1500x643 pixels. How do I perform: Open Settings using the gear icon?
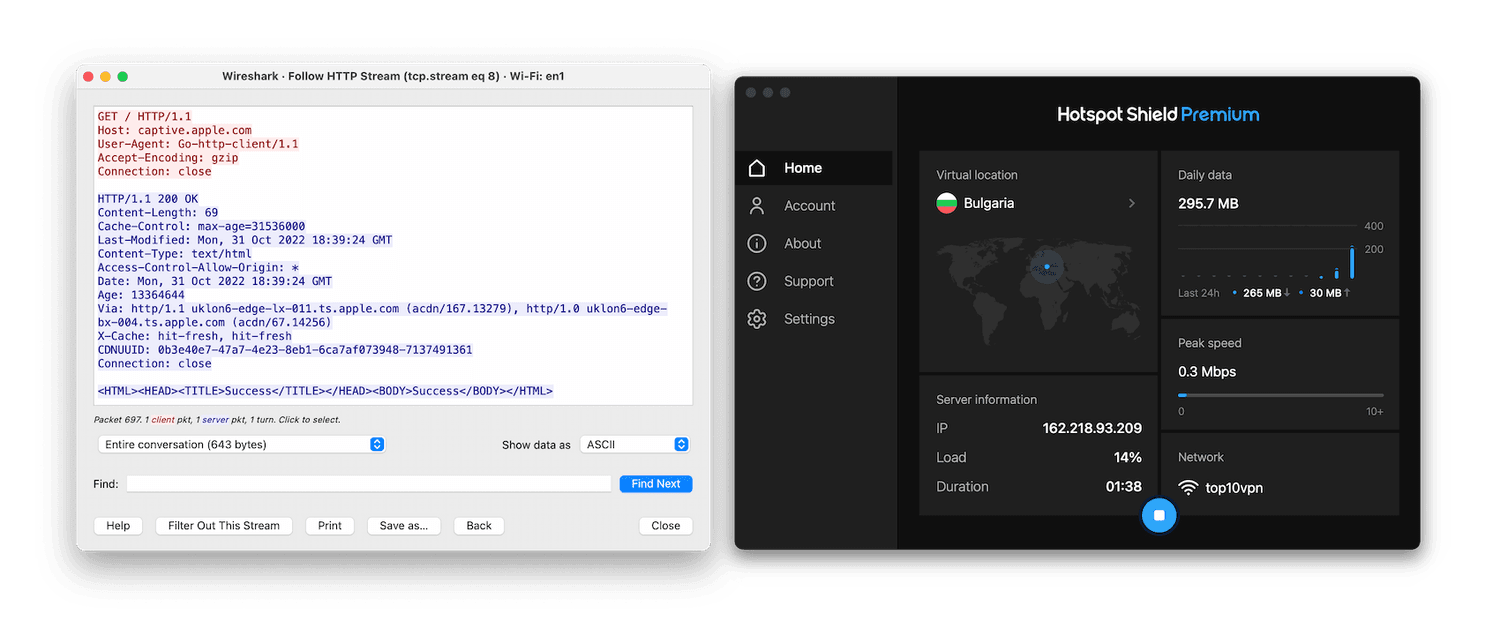click(x=757, y=318)
